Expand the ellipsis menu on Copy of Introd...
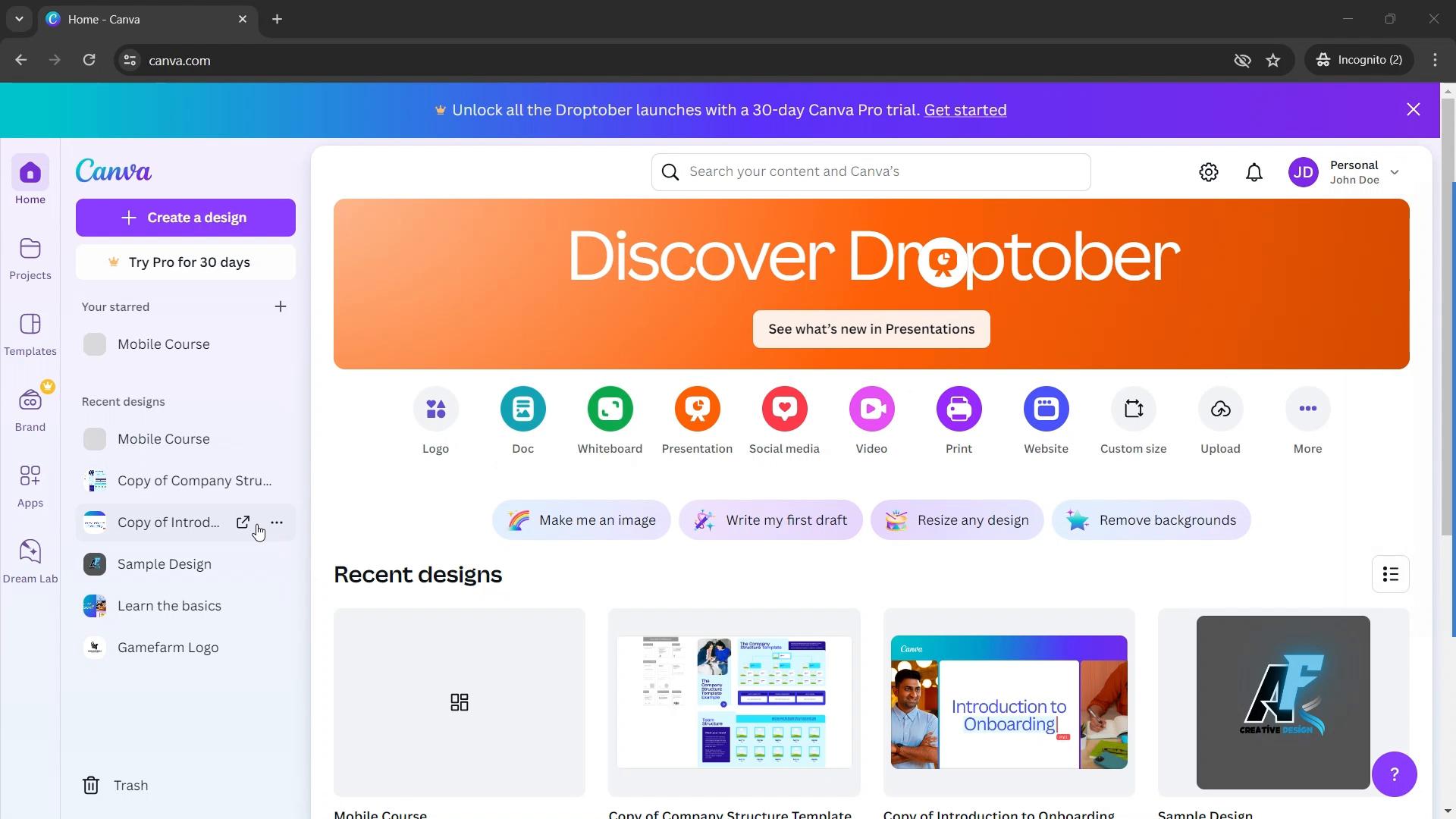 click(x=276, y=522)
